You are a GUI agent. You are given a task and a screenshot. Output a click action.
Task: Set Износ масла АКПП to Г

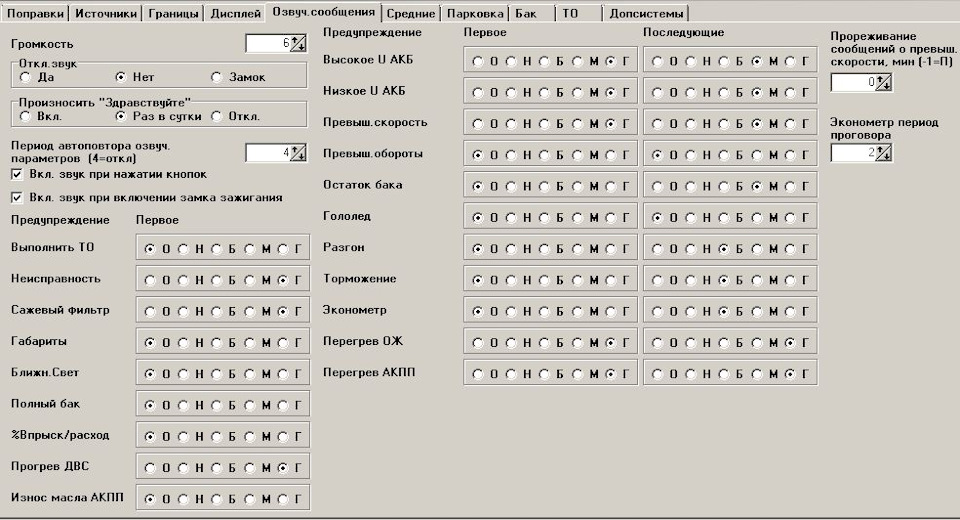(290, 499)
